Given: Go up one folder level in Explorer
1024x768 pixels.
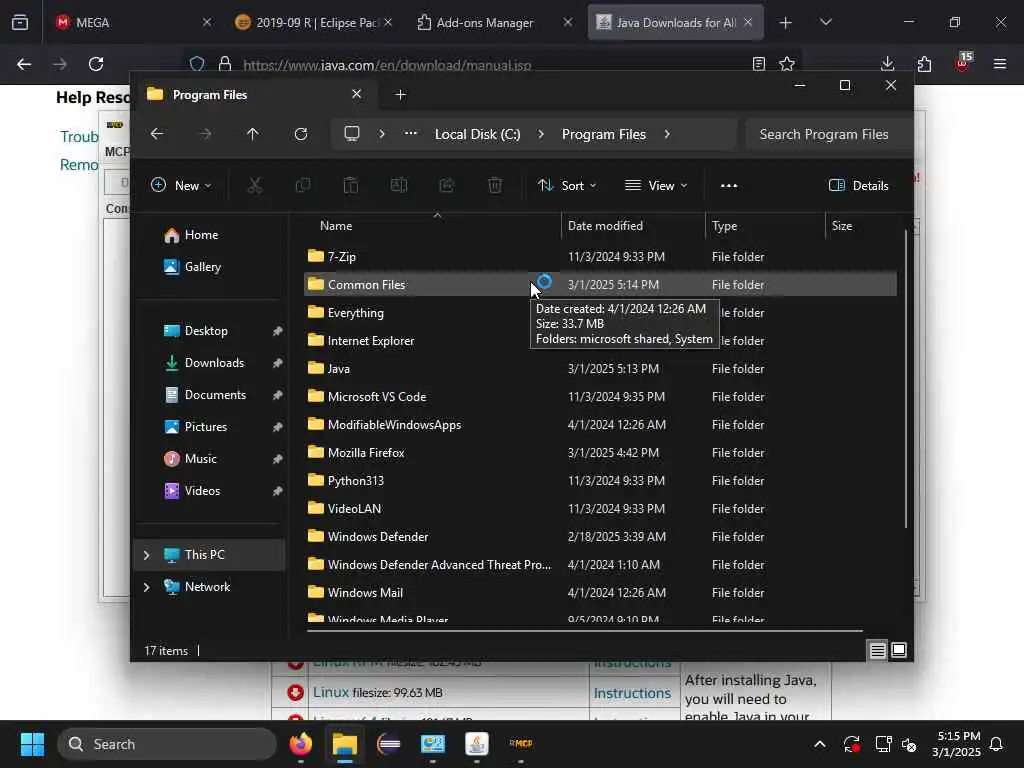Looking at the screenshot, I should [253, 134].
